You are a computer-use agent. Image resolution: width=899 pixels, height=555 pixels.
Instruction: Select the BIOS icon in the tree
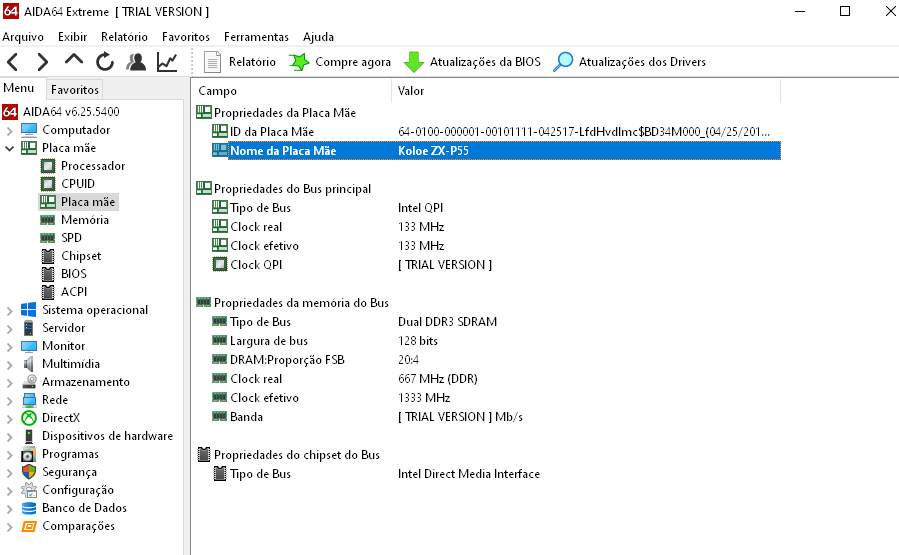click(48, 274)
